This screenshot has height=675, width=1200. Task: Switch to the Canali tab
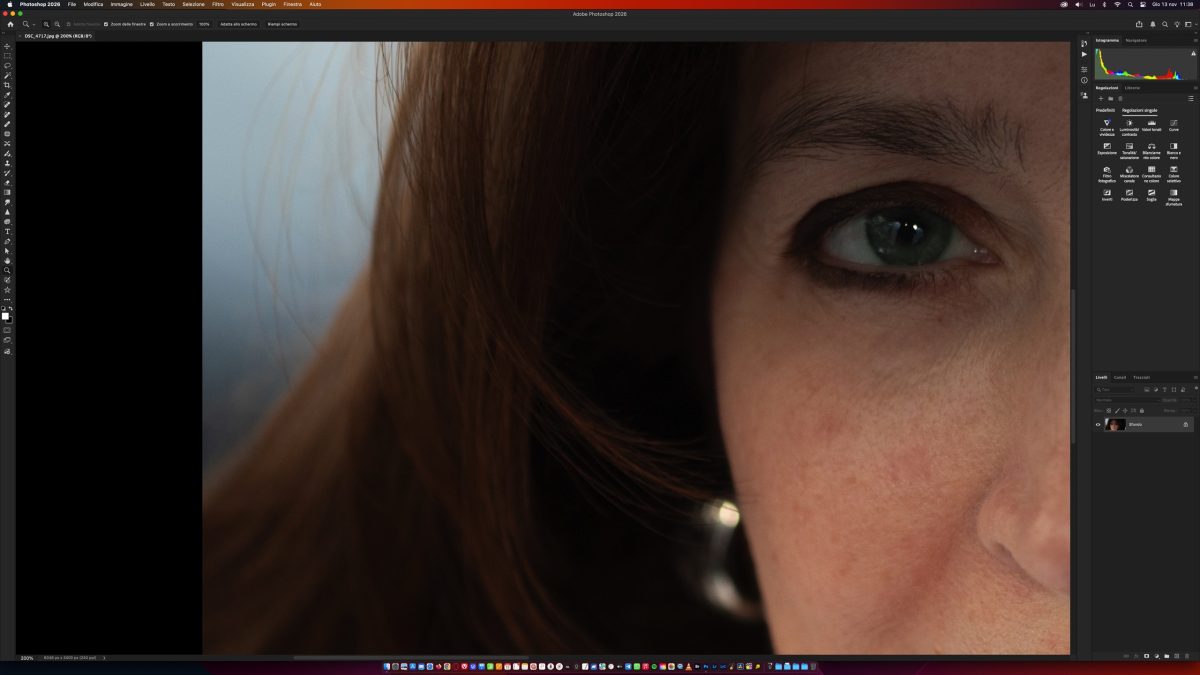pos(1120,377)
